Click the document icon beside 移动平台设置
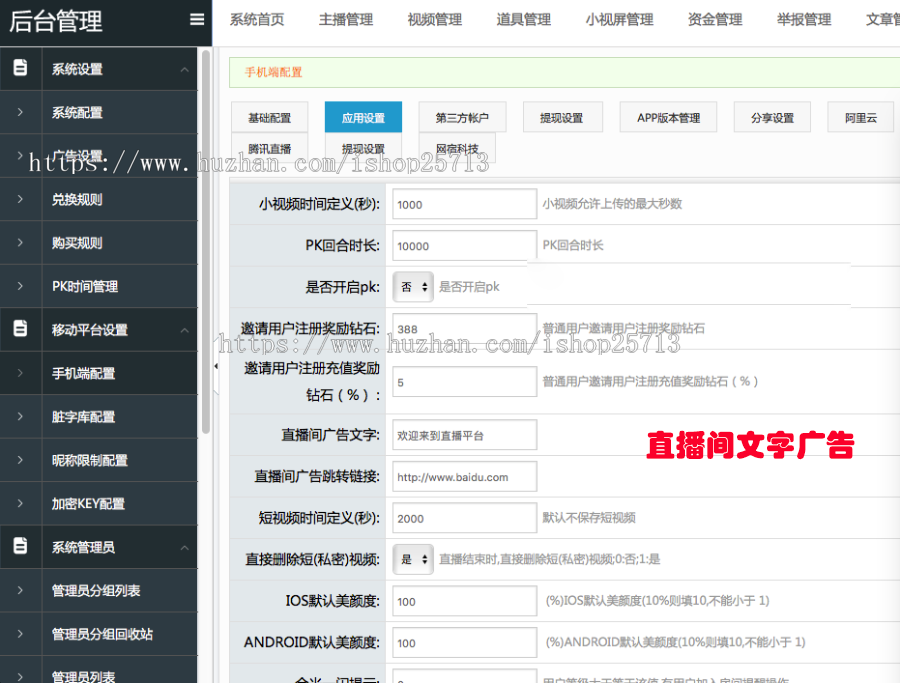900x683 pixels. tap(20, 329)
